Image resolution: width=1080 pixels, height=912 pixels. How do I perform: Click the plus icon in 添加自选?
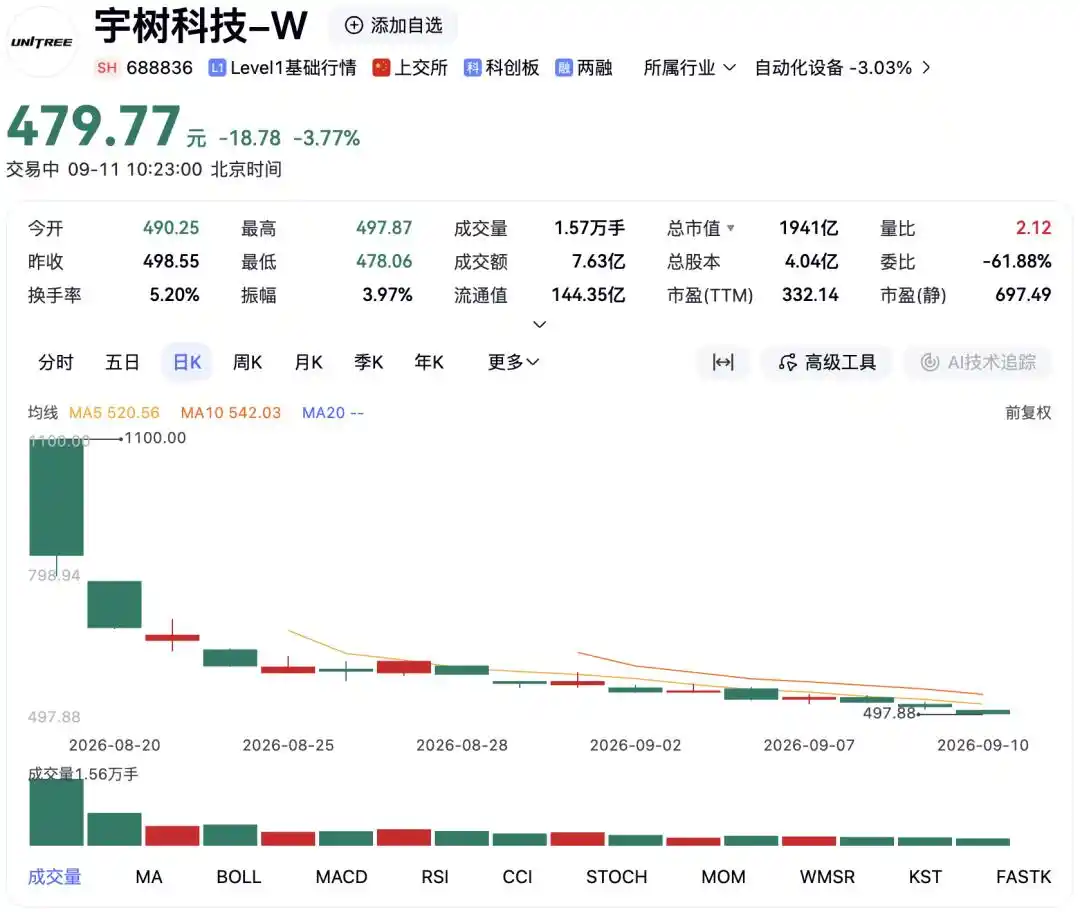coord(353,25)
